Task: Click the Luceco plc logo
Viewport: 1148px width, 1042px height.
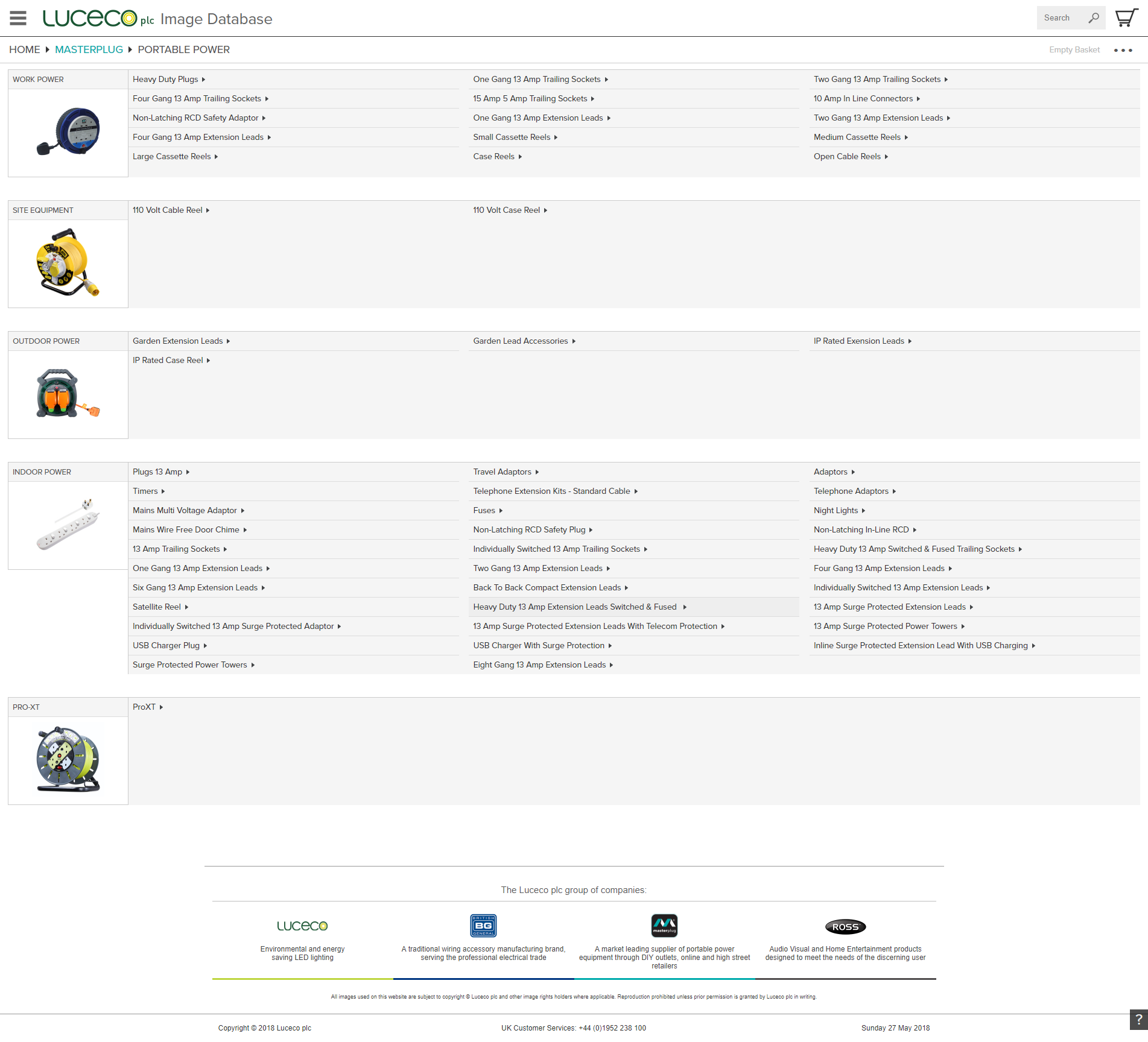Action: pyautogui.click(x=98, y=18)
